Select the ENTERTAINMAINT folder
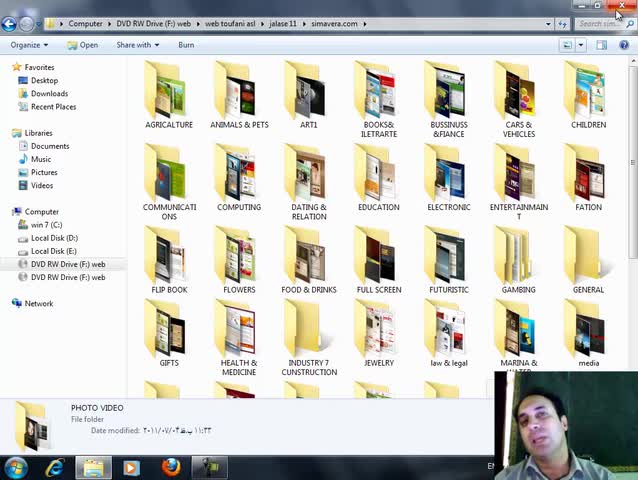 519,182
